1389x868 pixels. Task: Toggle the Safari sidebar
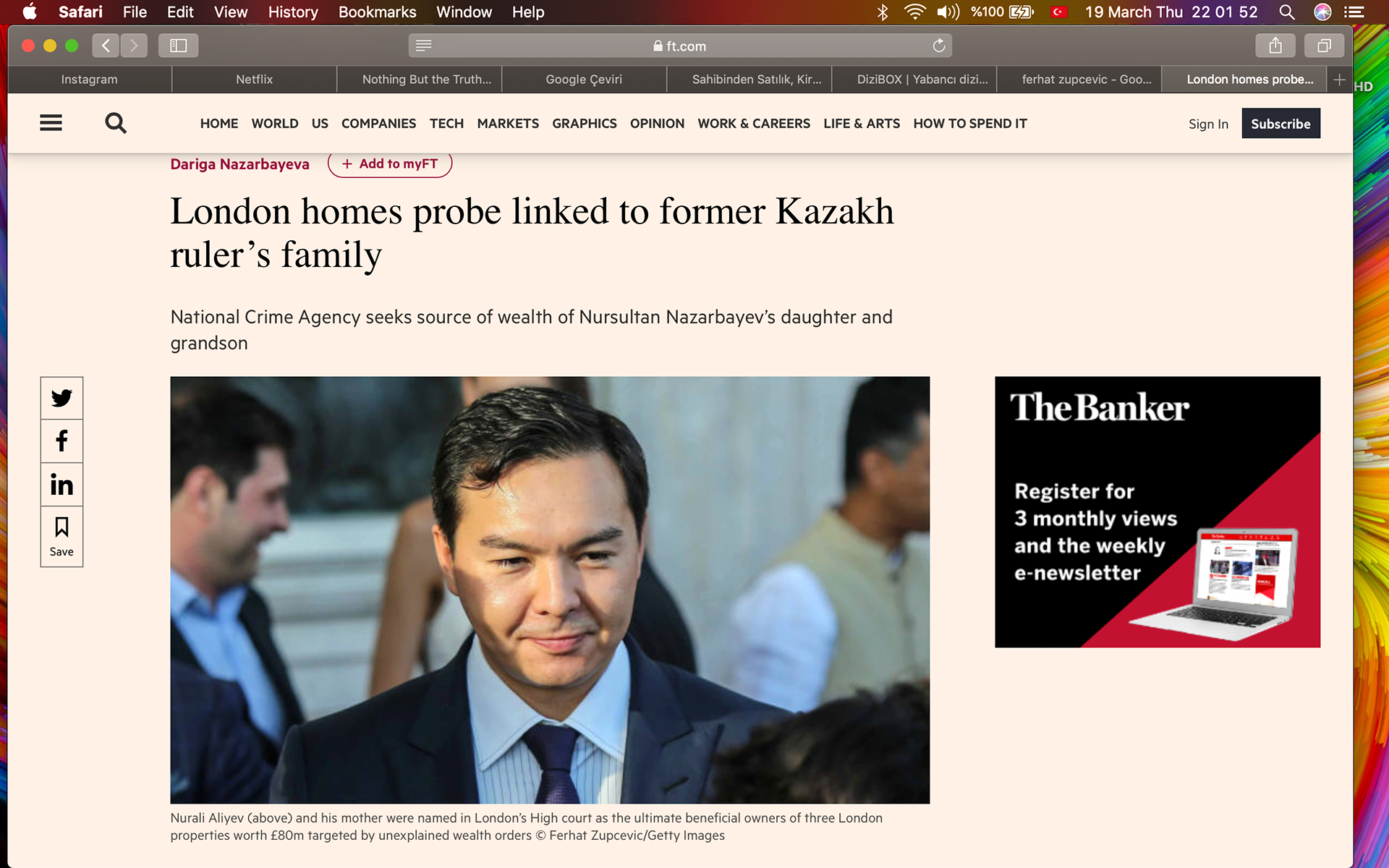(x=178, y=46)
